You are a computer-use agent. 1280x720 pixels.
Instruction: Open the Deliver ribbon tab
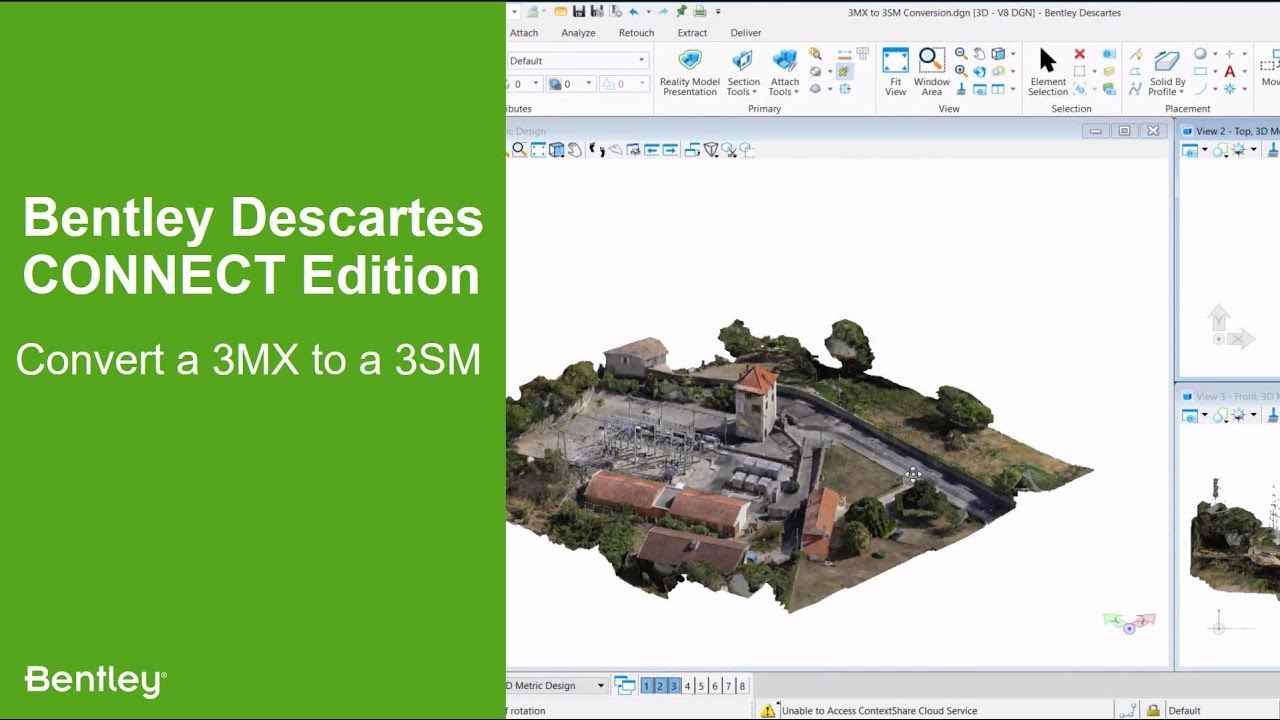pos(746,33)
